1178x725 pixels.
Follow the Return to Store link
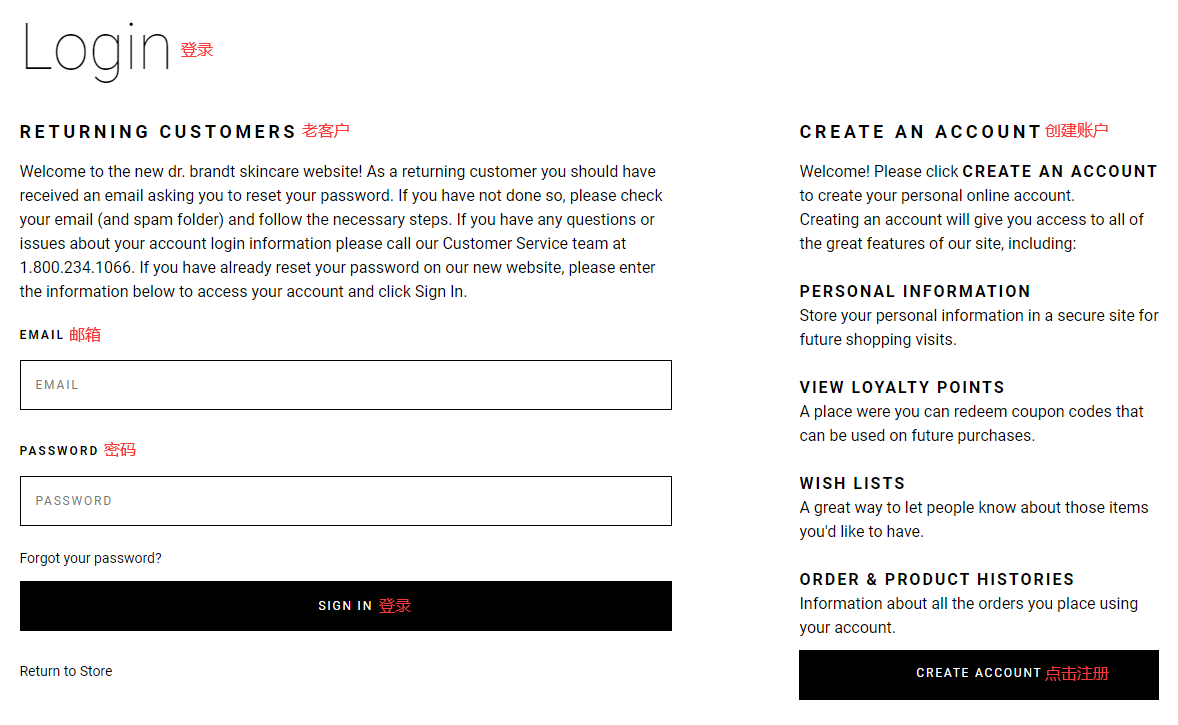coord(66,671)
